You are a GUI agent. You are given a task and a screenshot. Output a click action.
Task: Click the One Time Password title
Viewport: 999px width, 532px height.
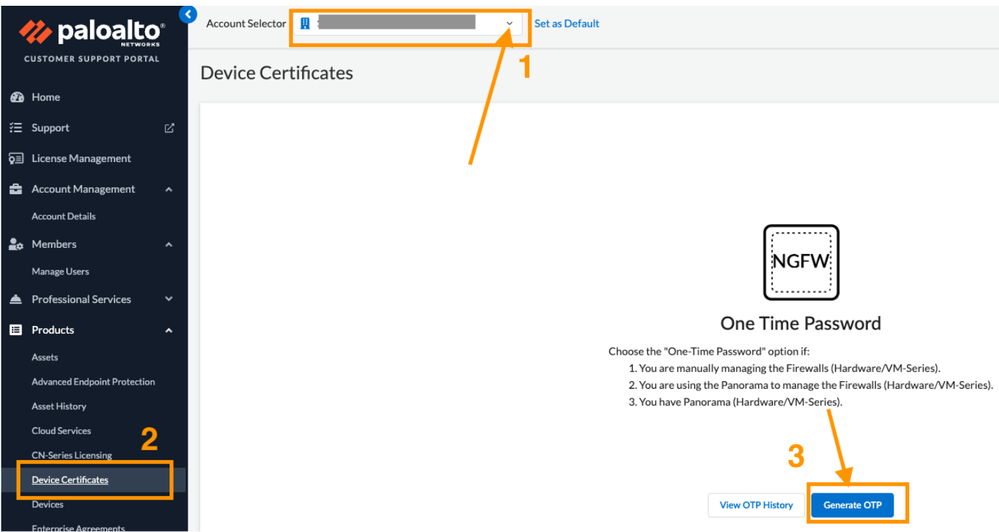pyautogui.click(x=800, y=324)
